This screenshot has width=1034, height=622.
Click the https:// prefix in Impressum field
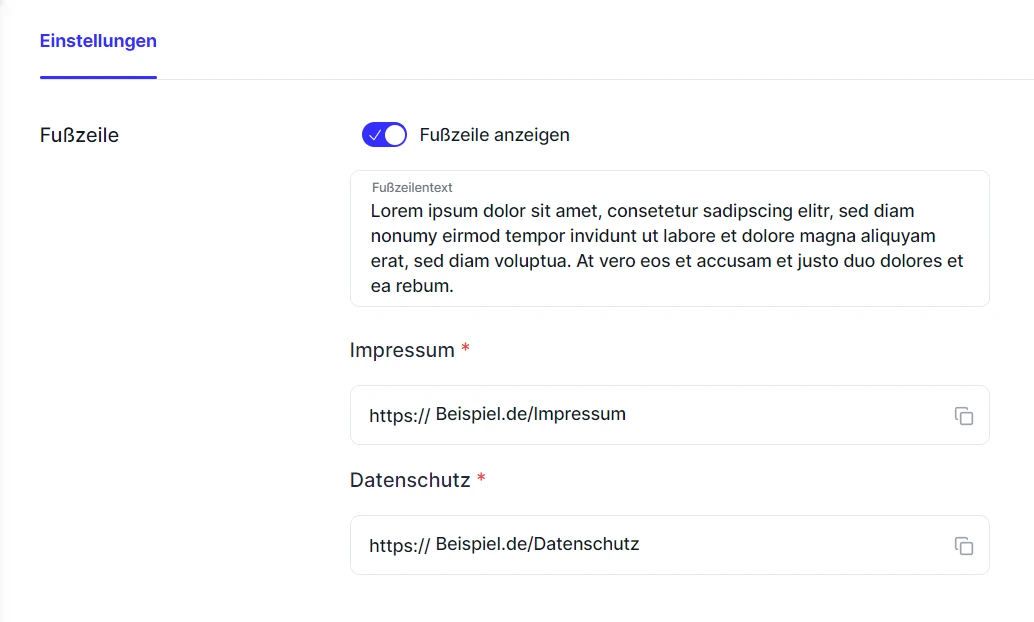coord(399,416)
